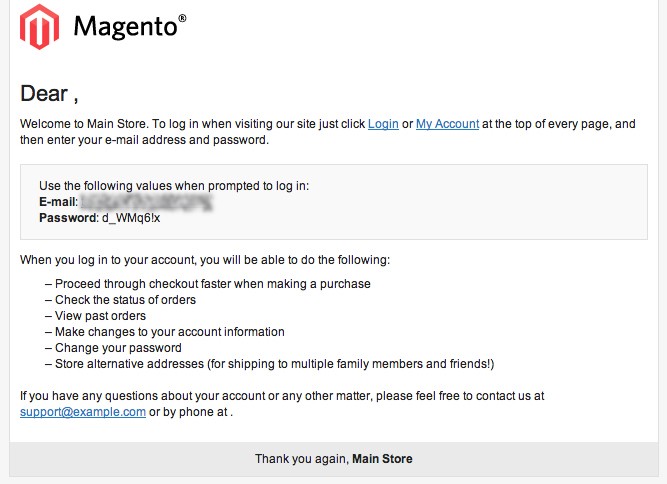Click the Password label in credentials box
The image size is (667, 484).
coord(69,218)
